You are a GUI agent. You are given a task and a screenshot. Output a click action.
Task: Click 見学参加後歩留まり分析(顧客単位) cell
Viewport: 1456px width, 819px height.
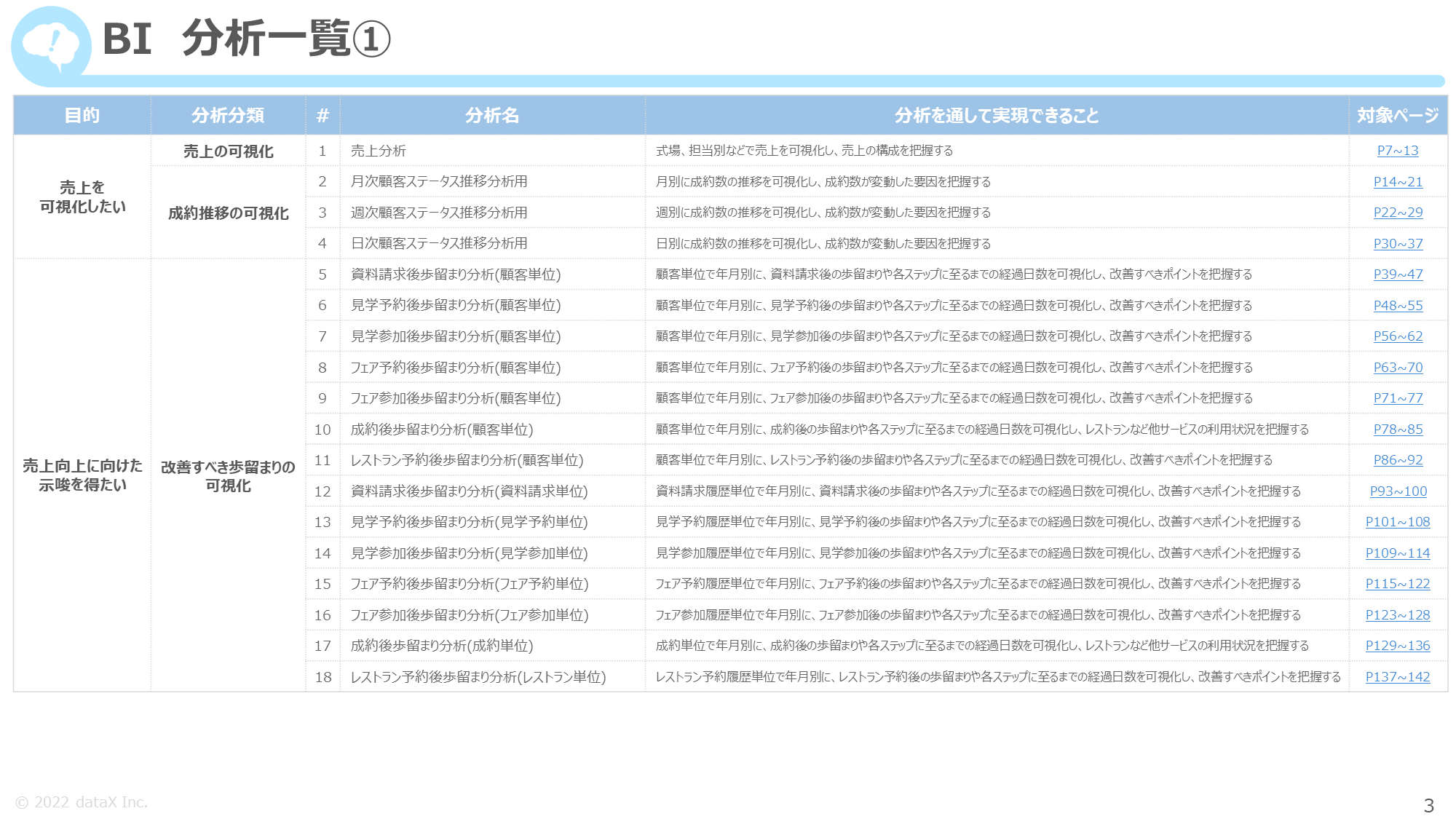point(493,336)
